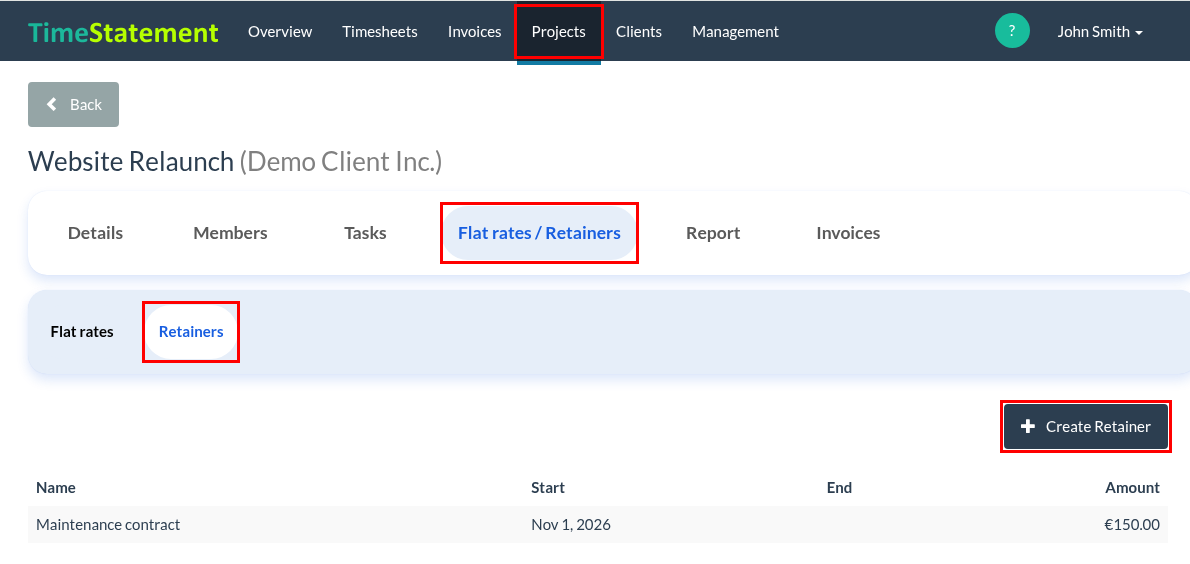Select the Flat rates sub-tab
This screenshot has width=1190, height=564.
(x=82, y=332)
